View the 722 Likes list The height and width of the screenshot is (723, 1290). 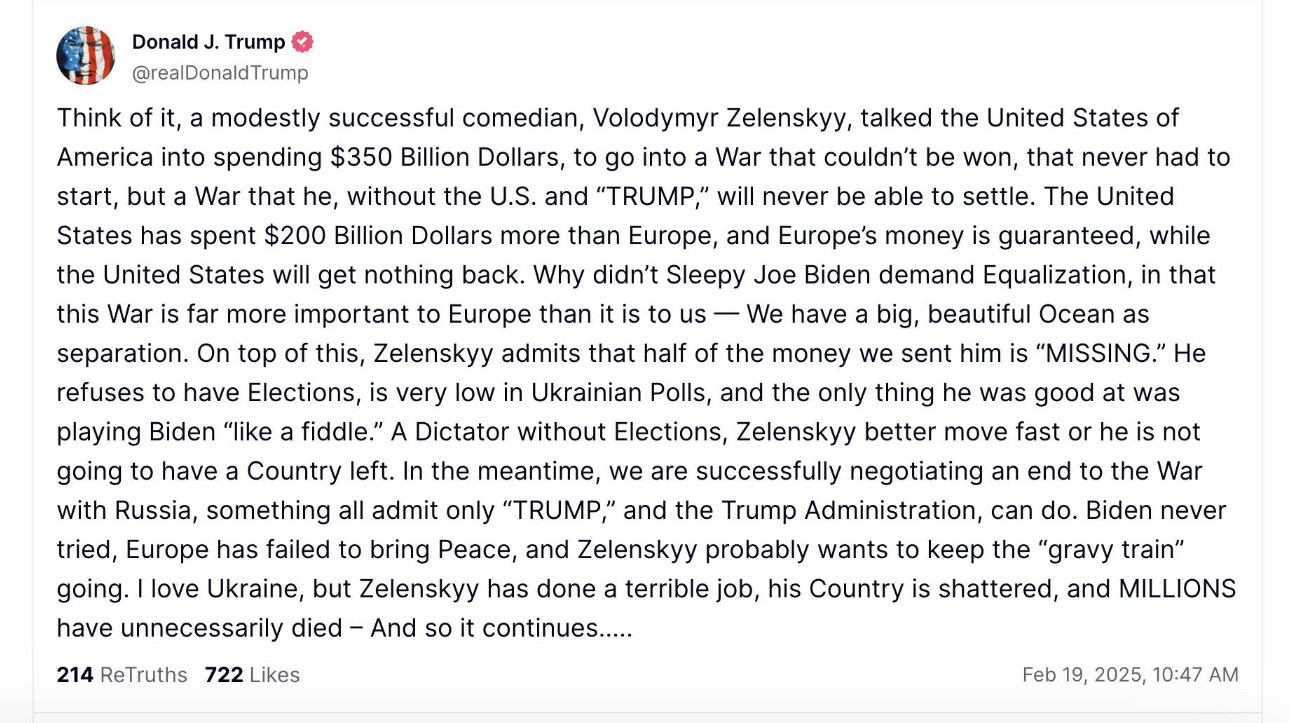pos(252,675)
